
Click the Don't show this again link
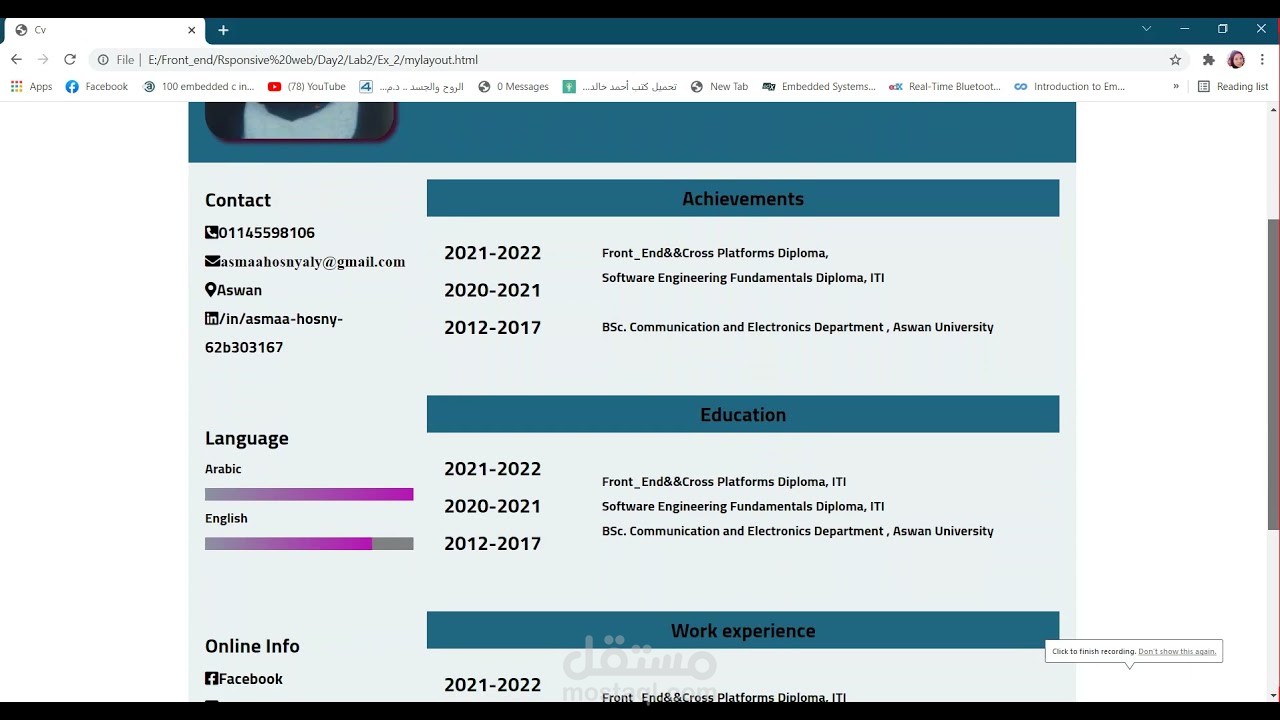(x=1177, y=651)
